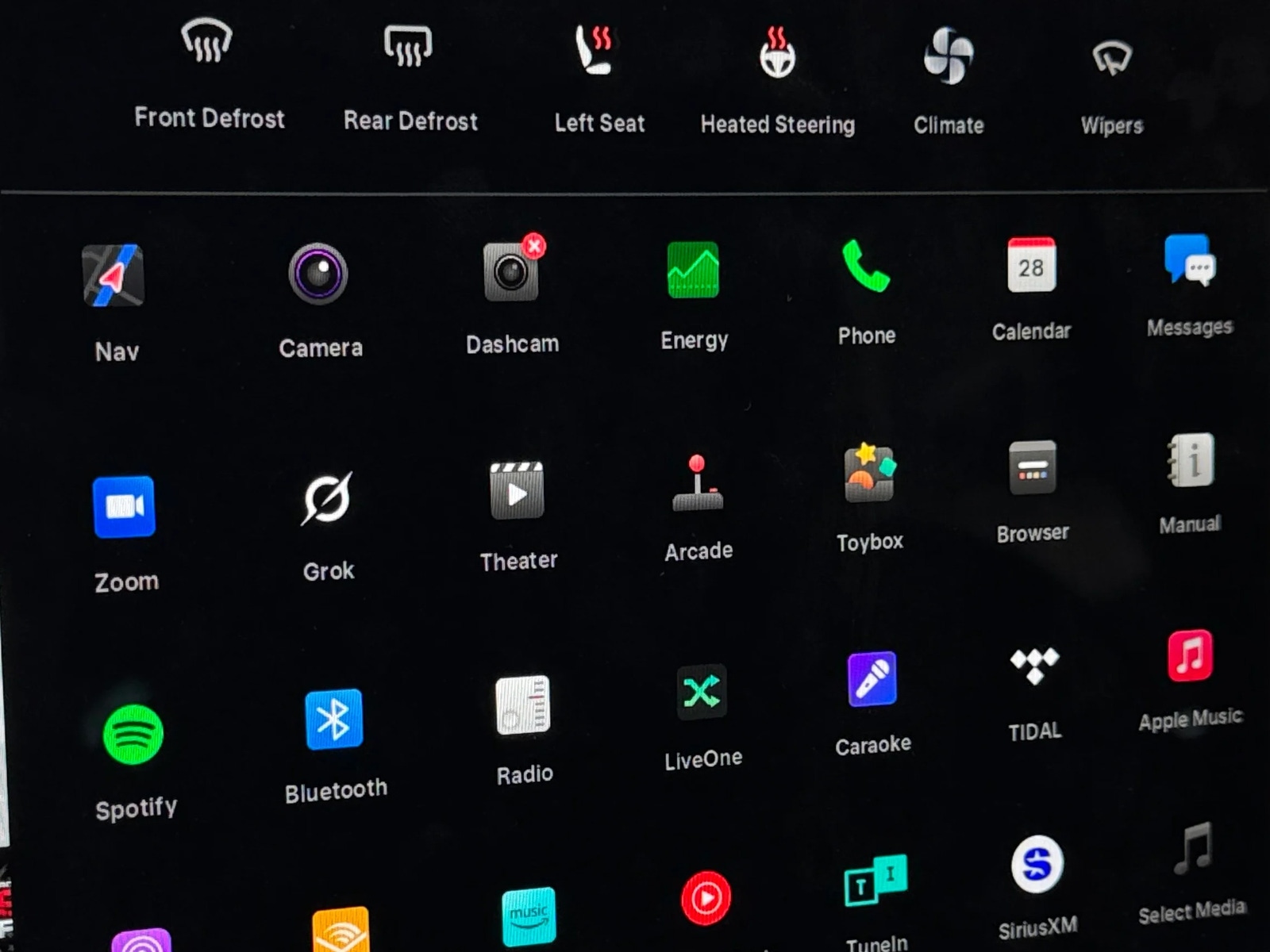This screenshot has height=952, width=1270.
Task: Enable Heated Steering wheel
Action: tap(777, 53)
